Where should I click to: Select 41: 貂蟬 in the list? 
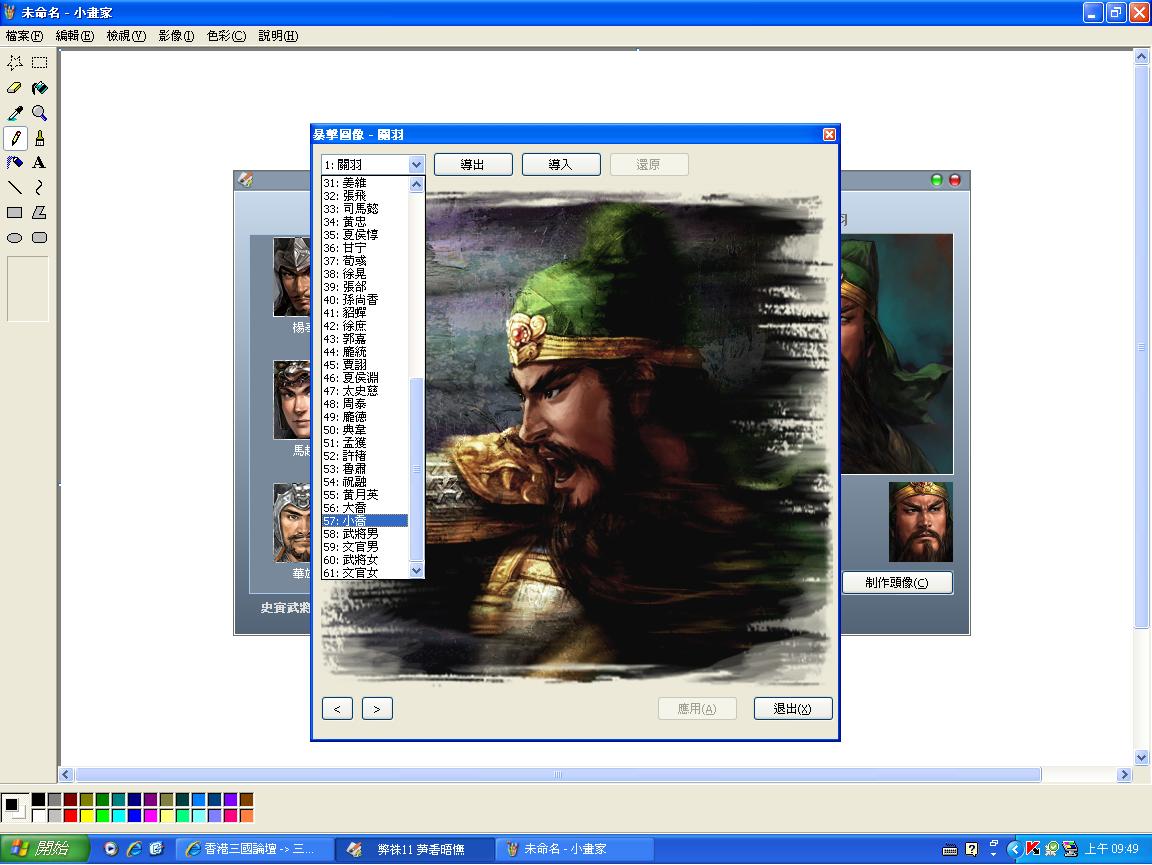click(x=365, y=313)
